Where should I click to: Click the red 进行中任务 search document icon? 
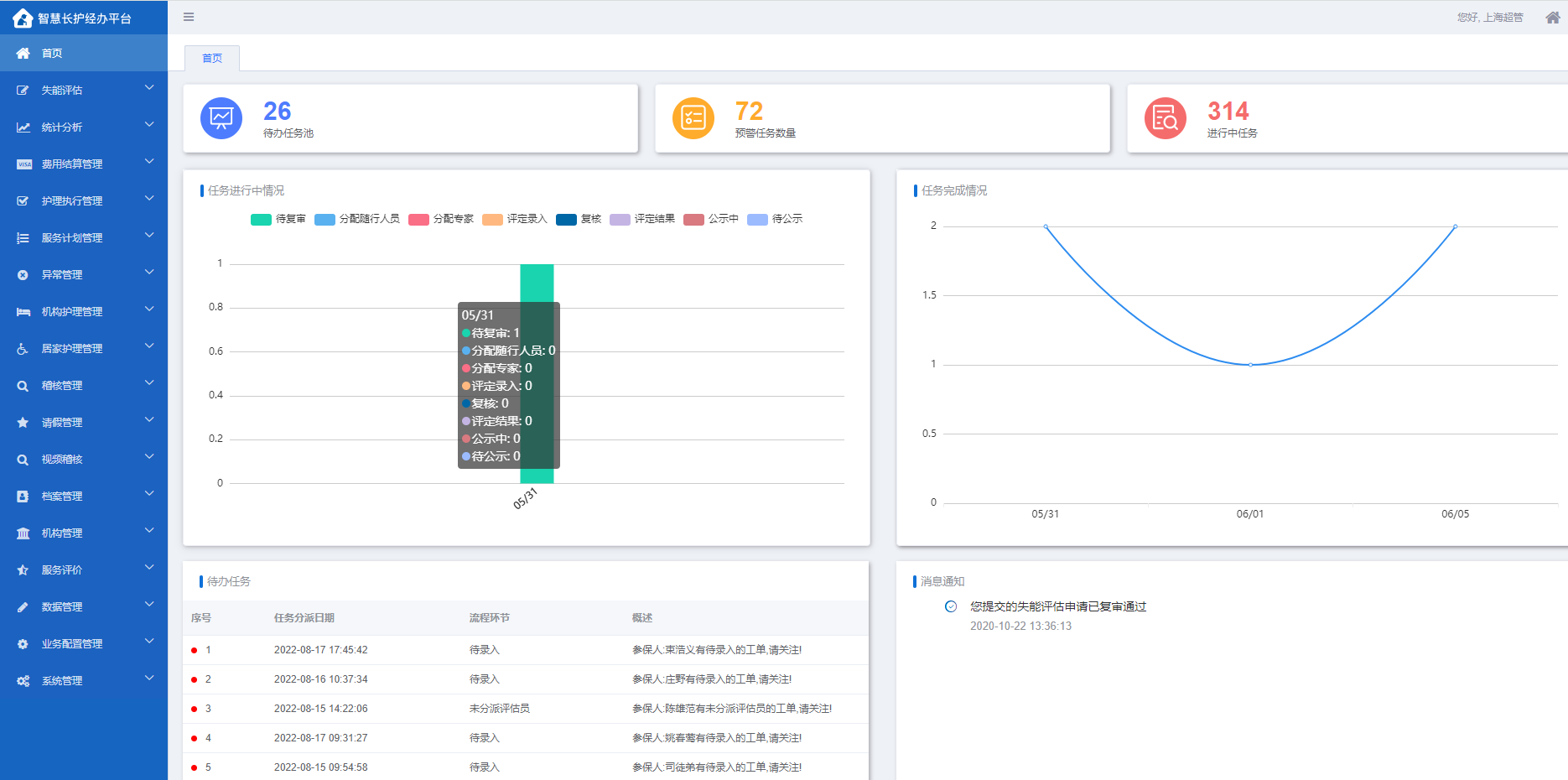tap(1166, 118)
